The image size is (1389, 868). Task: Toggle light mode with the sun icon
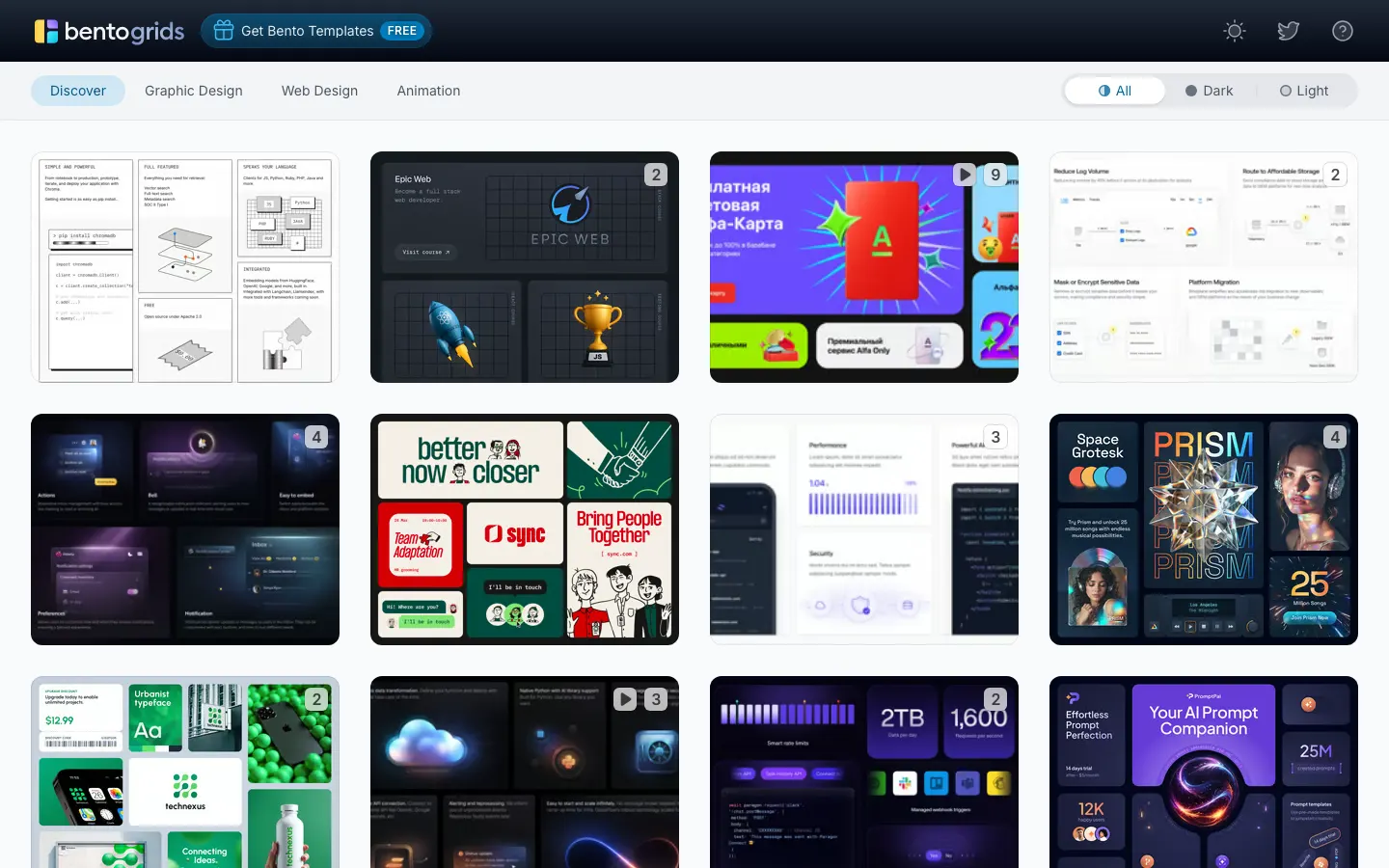tap(1234, 31)
